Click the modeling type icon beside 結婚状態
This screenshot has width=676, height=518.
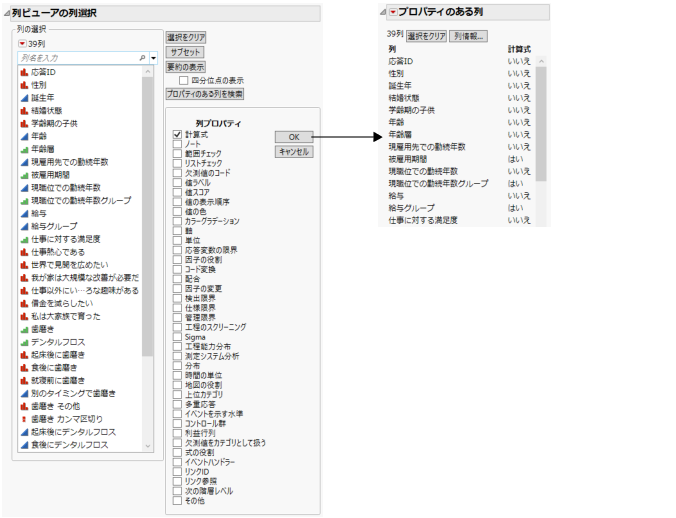(25, 111)
